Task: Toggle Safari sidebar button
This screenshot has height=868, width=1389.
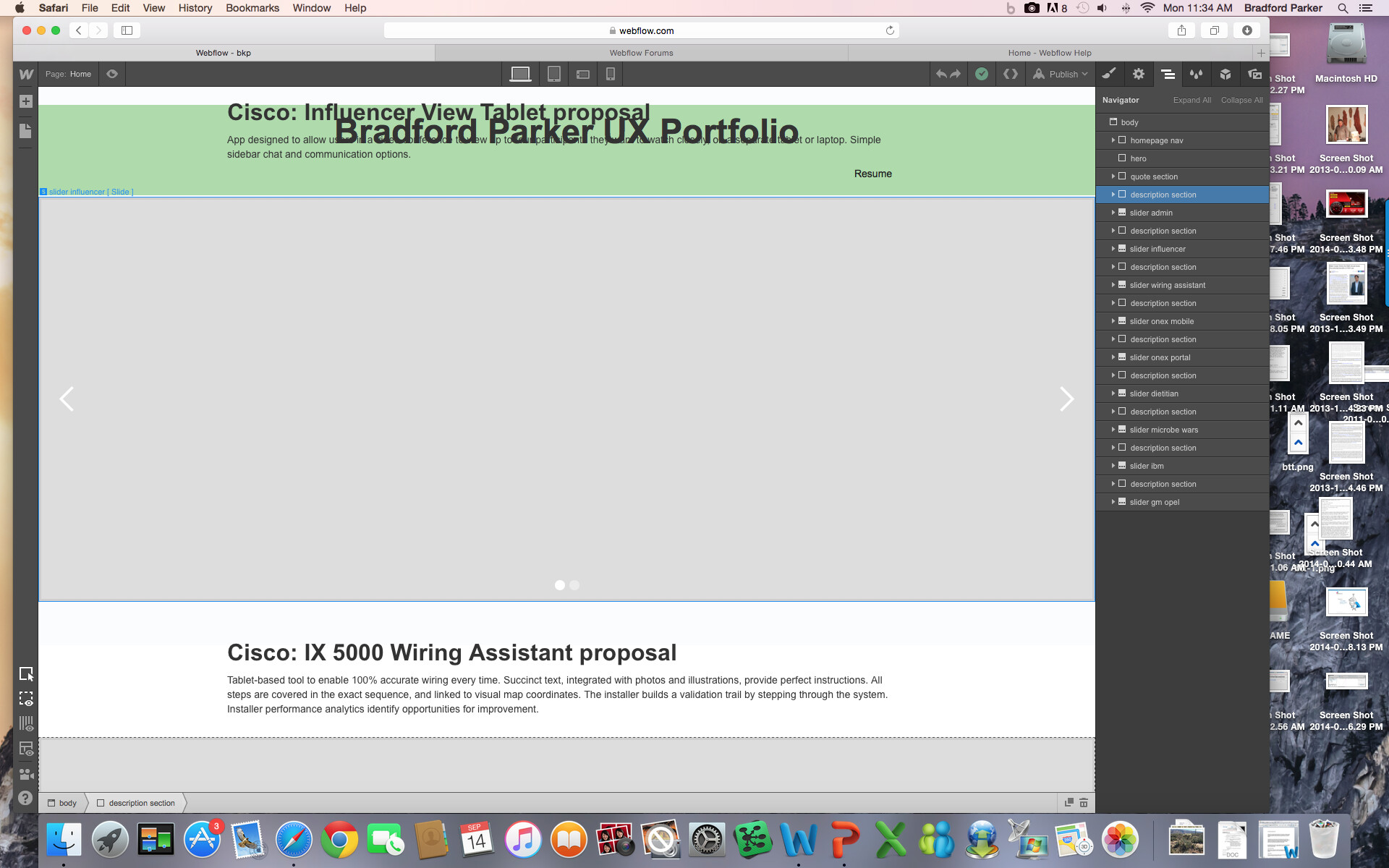Action: click(x=127, y=30)
